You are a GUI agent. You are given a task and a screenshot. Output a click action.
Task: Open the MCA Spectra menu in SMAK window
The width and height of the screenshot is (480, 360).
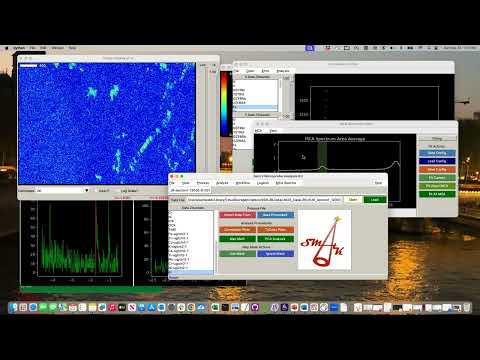pyautogui.click(x=286, y=183)
